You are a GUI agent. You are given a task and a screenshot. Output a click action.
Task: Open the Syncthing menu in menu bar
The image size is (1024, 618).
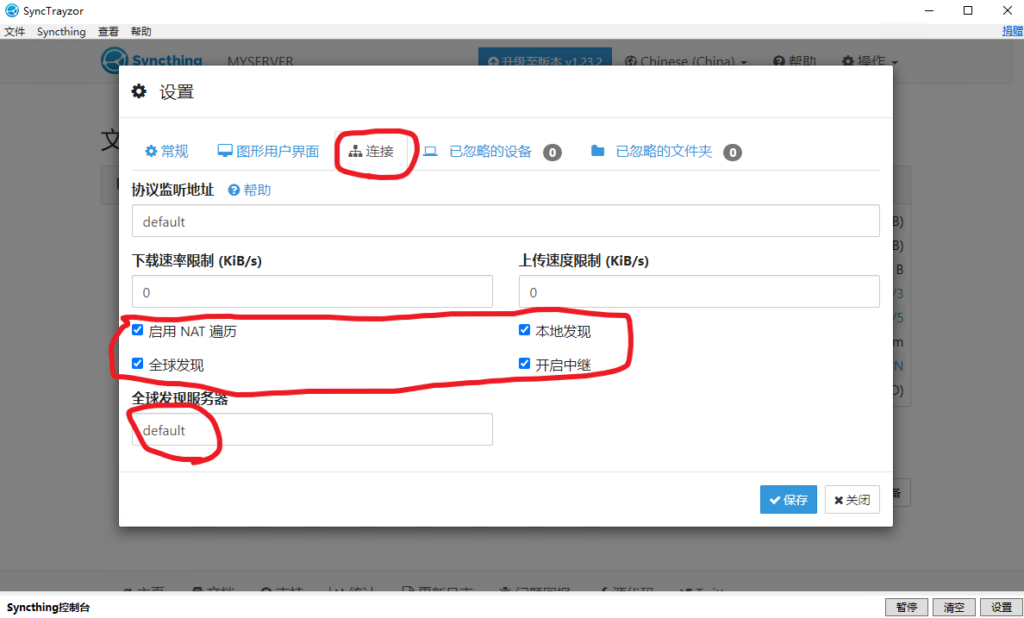pos(61,31)
